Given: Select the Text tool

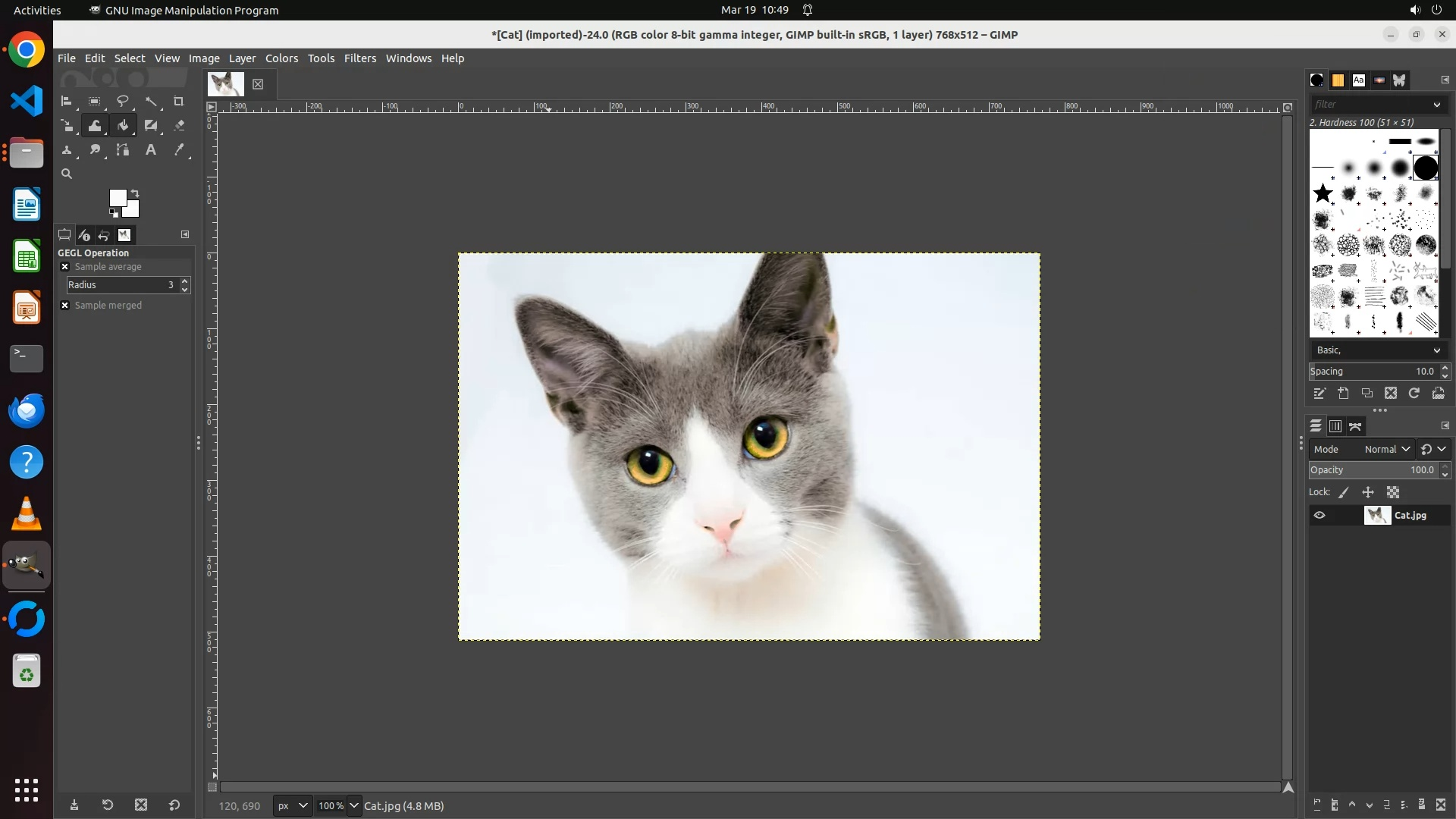Looking at the screenshot, I should point(151,150).
